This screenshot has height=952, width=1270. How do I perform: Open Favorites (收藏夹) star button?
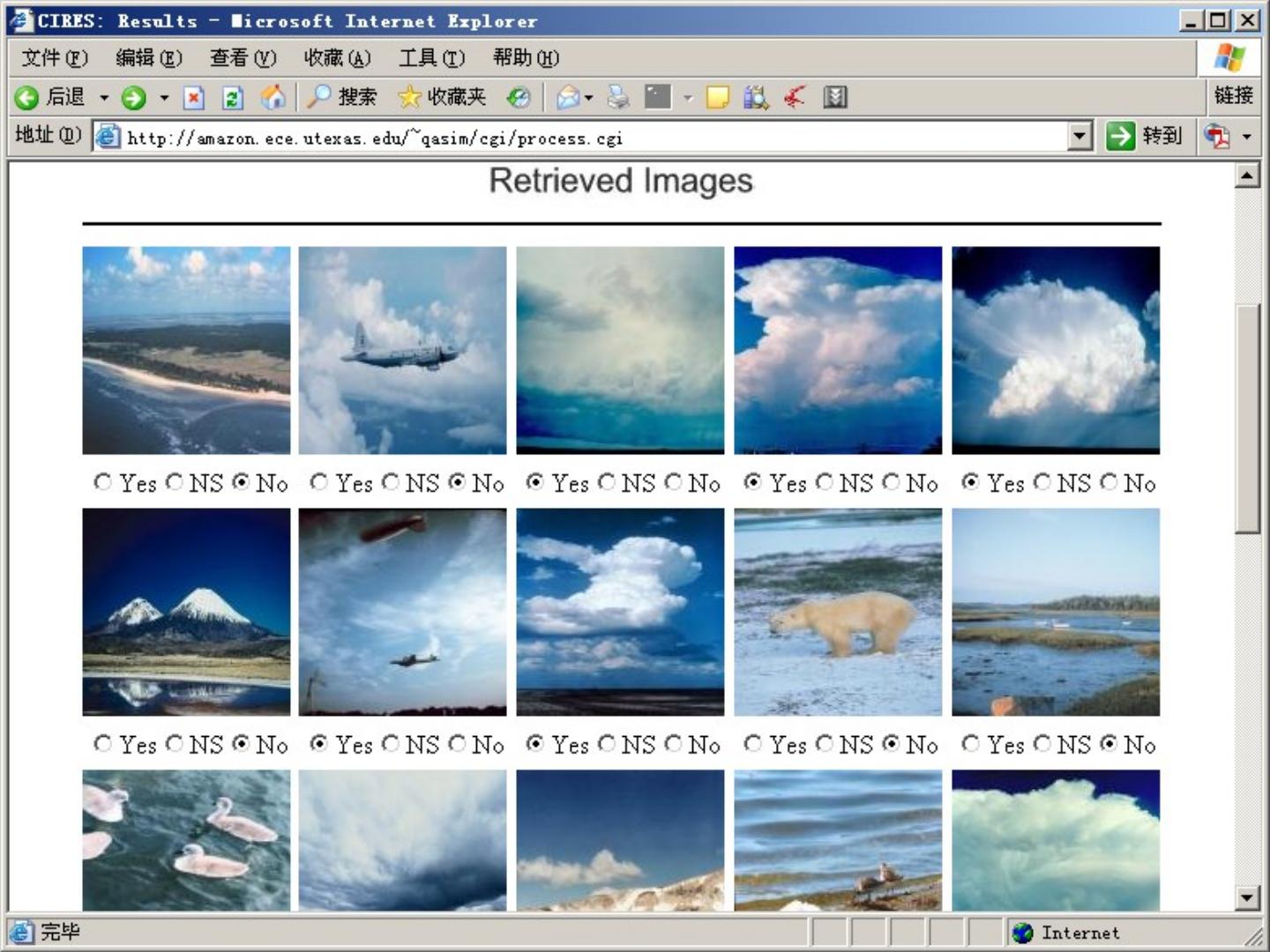pyautogui.click(x=443, y=97)
